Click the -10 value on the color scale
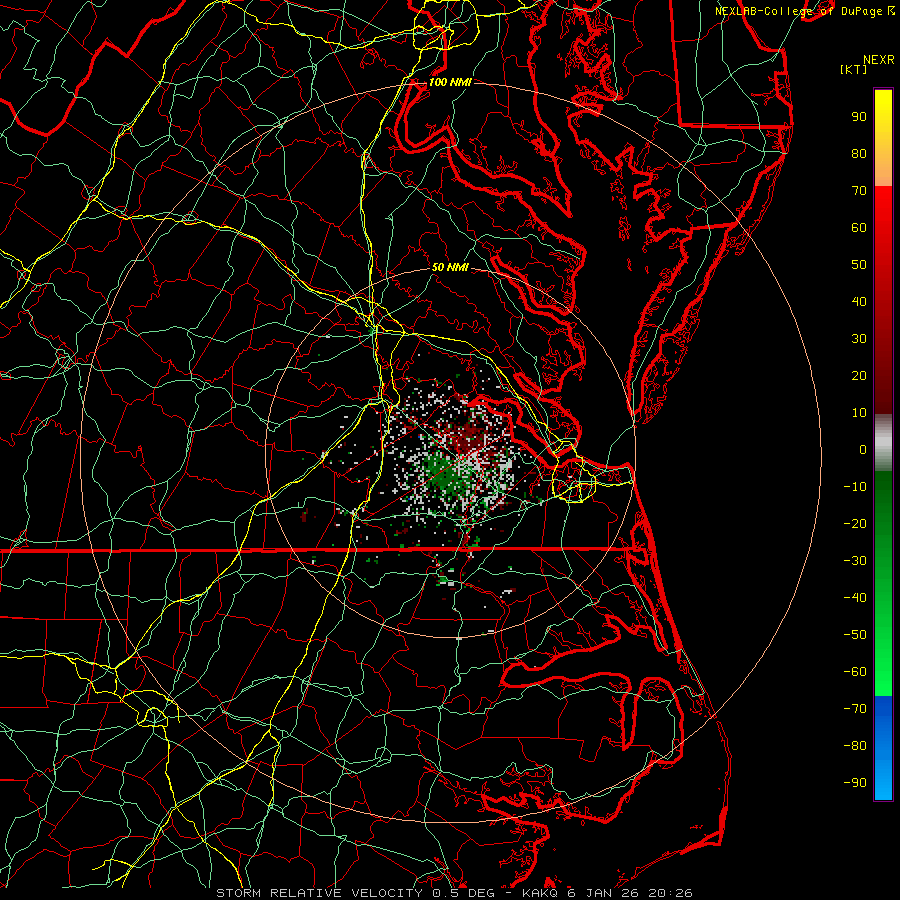The width and height of the screenshot is (900, 900). pyautogui.click(x=855, y=487)
